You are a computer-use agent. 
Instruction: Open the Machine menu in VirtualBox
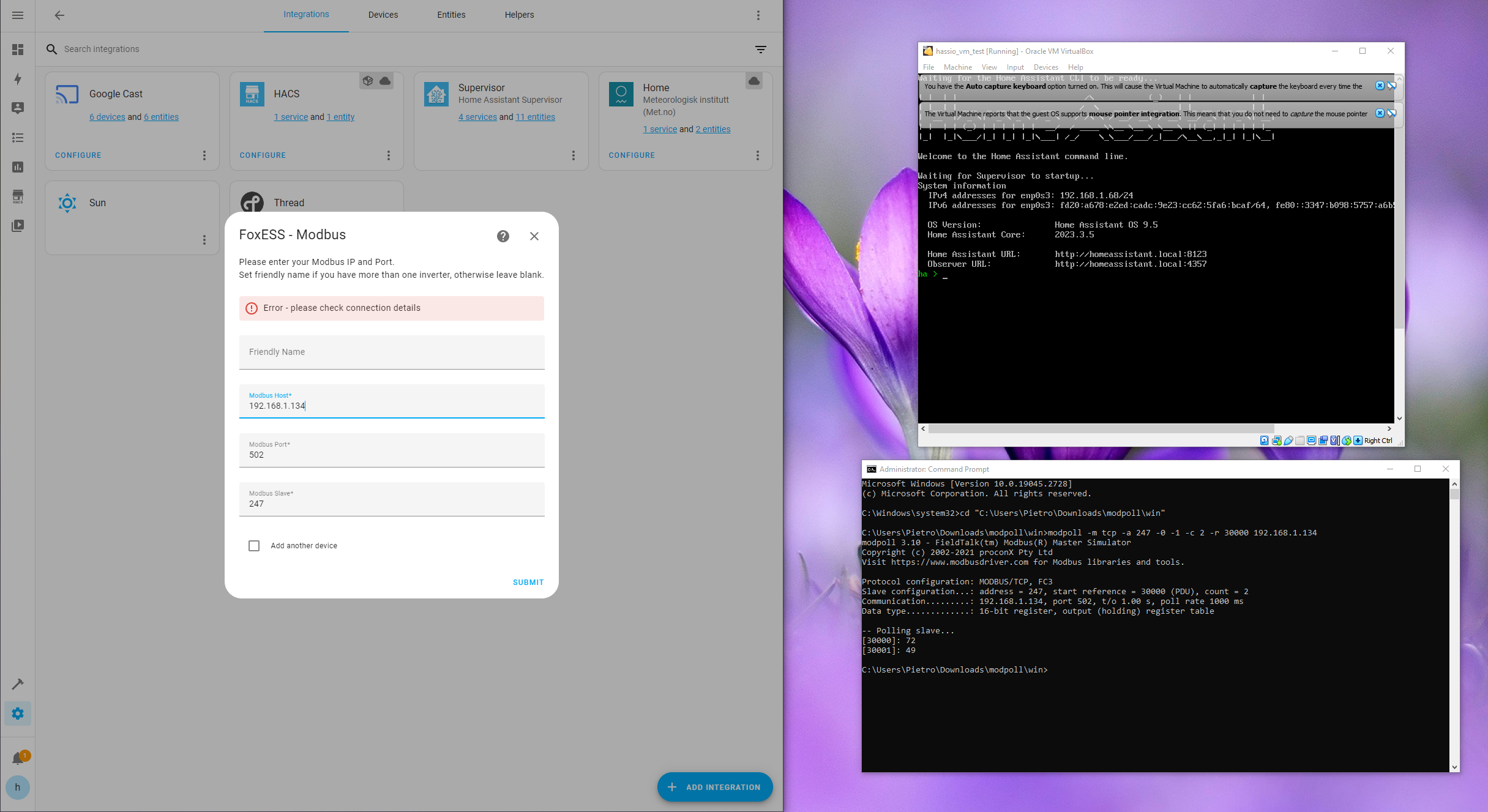(x=957, y=67)
